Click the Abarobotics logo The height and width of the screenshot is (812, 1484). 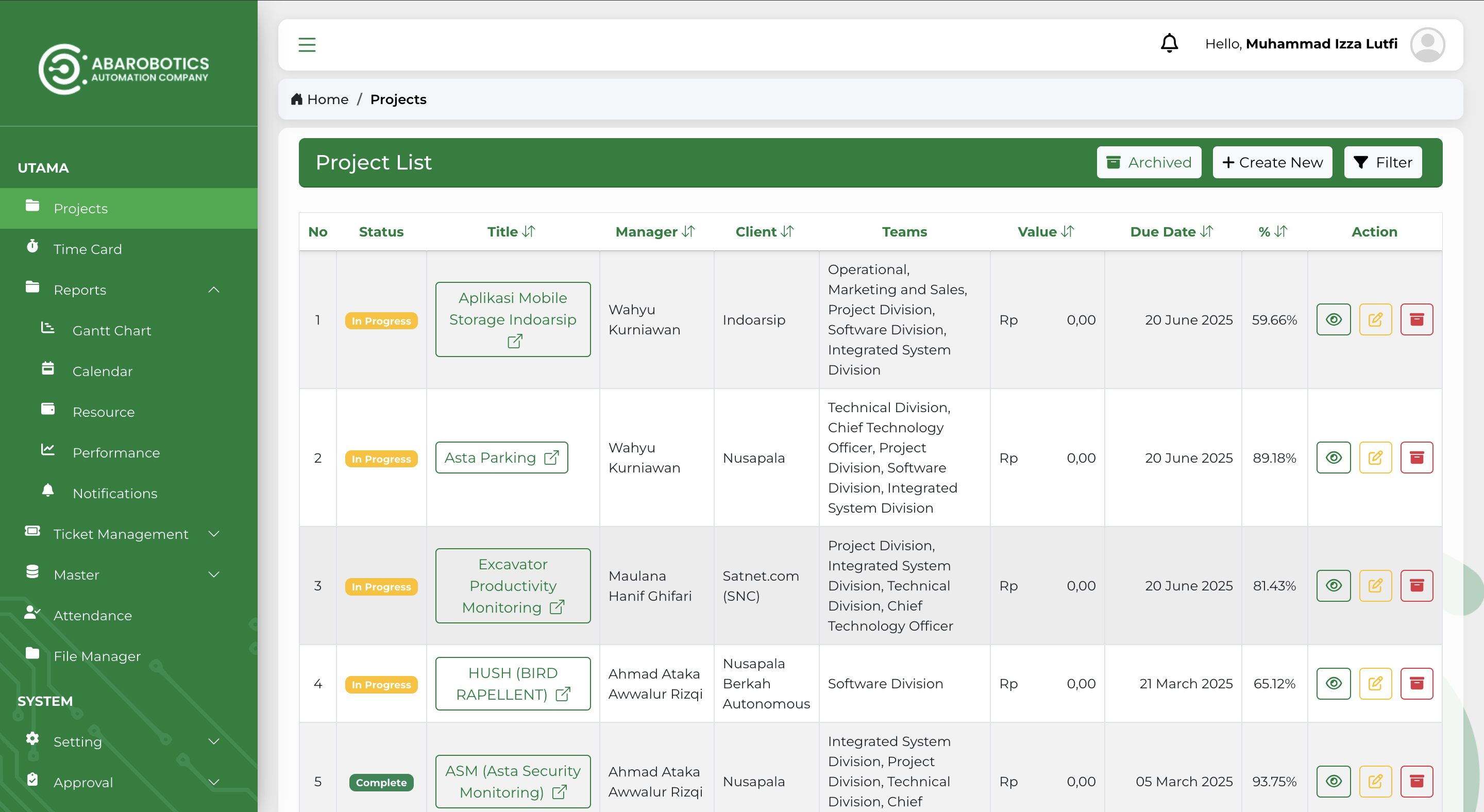pos(123,69)
